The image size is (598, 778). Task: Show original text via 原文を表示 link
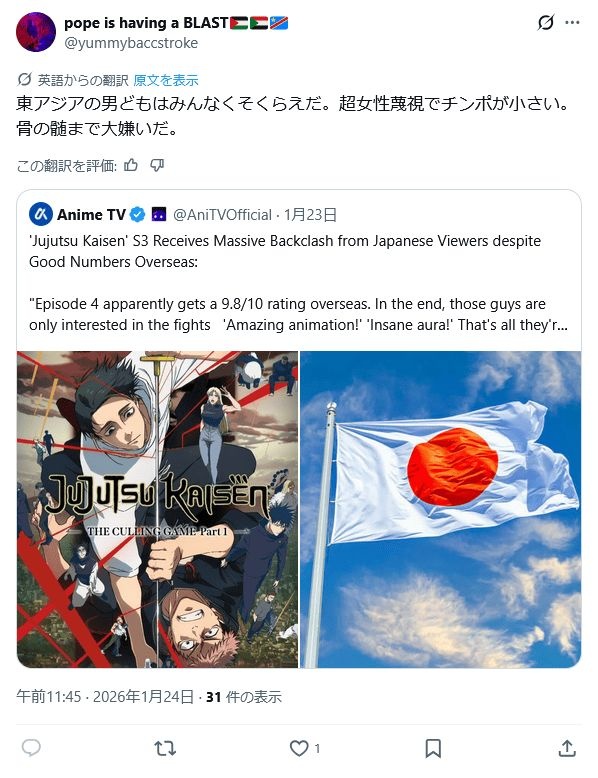pyautogui.click(x=166, y=80)
